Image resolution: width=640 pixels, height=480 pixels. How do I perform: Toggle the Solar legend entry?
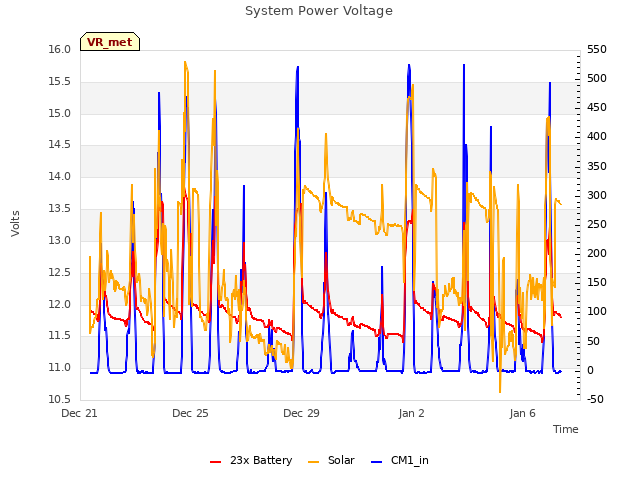pyautogui.click(x=331, y=460)
